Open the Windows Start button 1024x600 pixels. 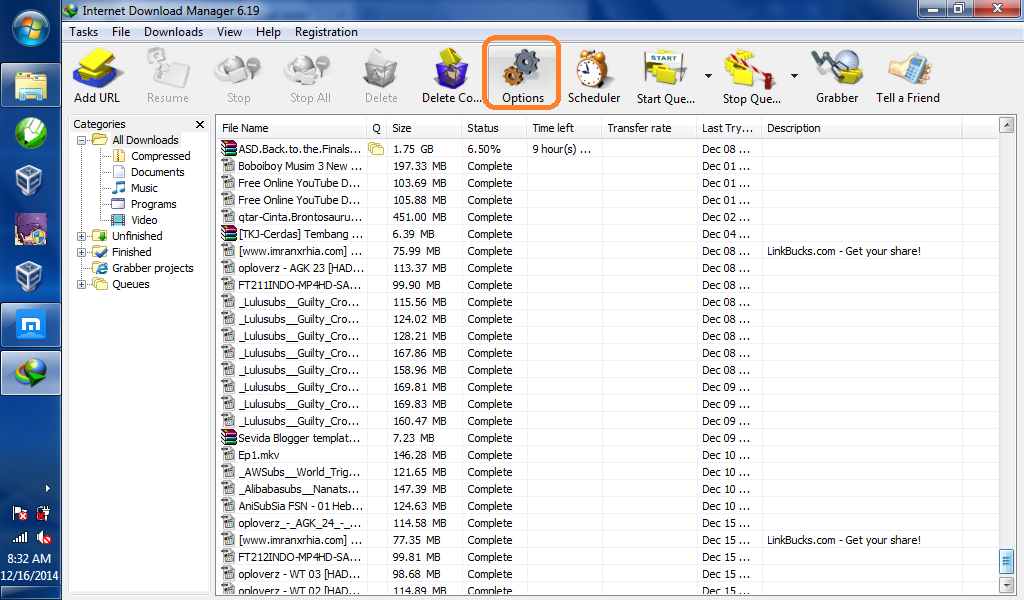[31, 28]
